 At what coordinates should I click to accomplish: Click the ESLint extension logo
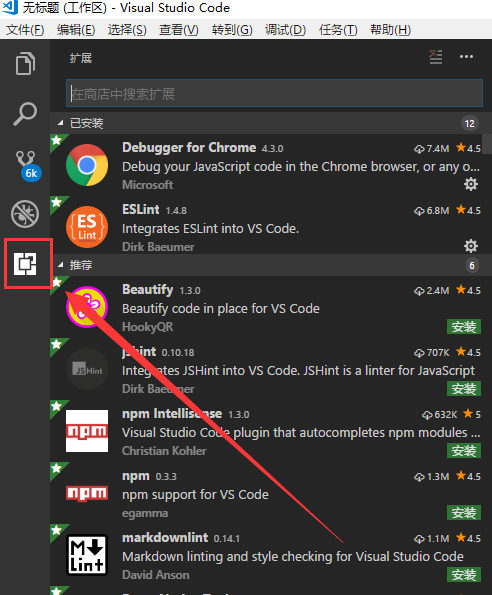click(x=87, y=227)
